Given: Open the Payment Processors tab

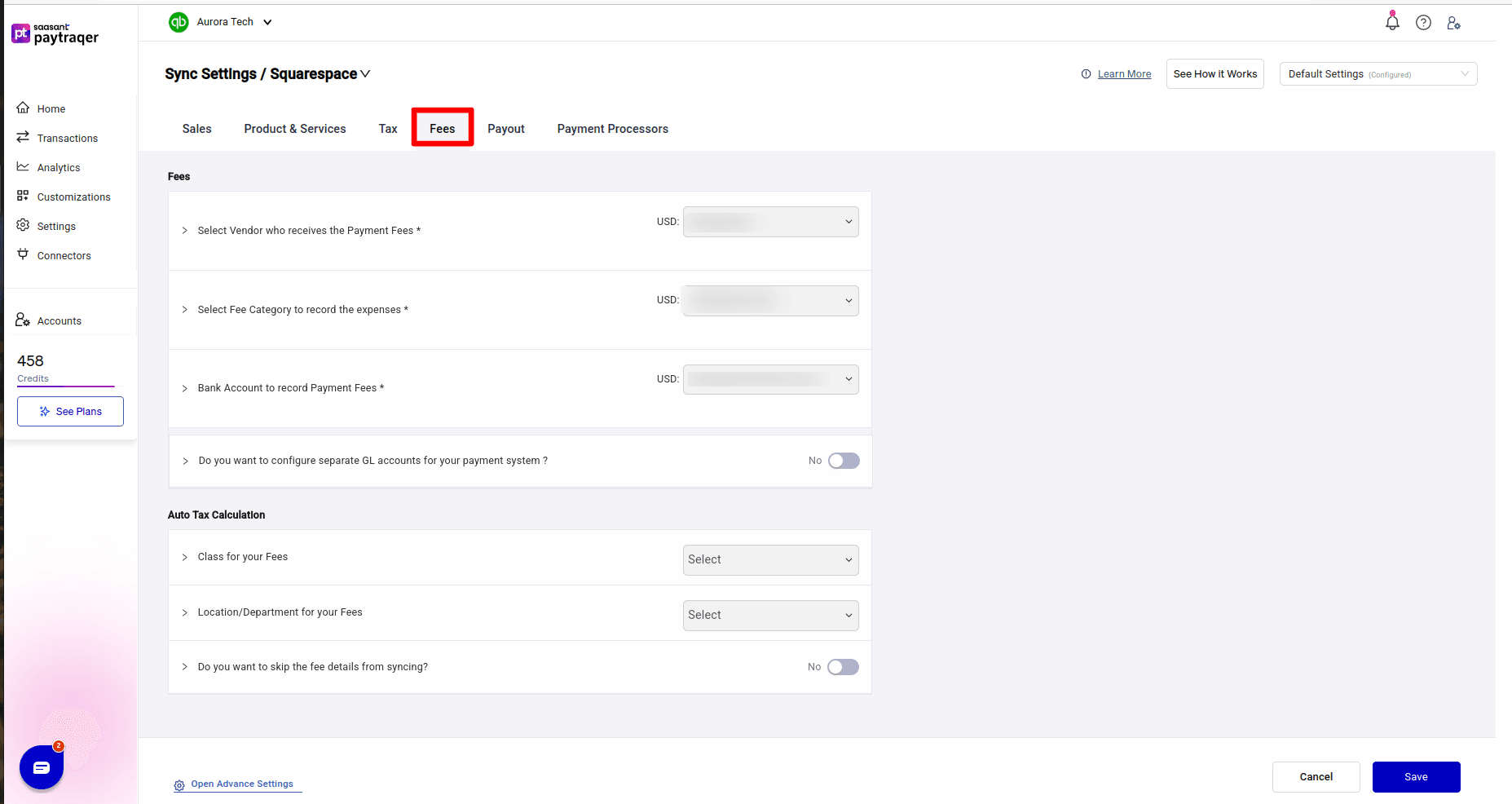Looking at the screenshot, I should click(x=612, y=128).
